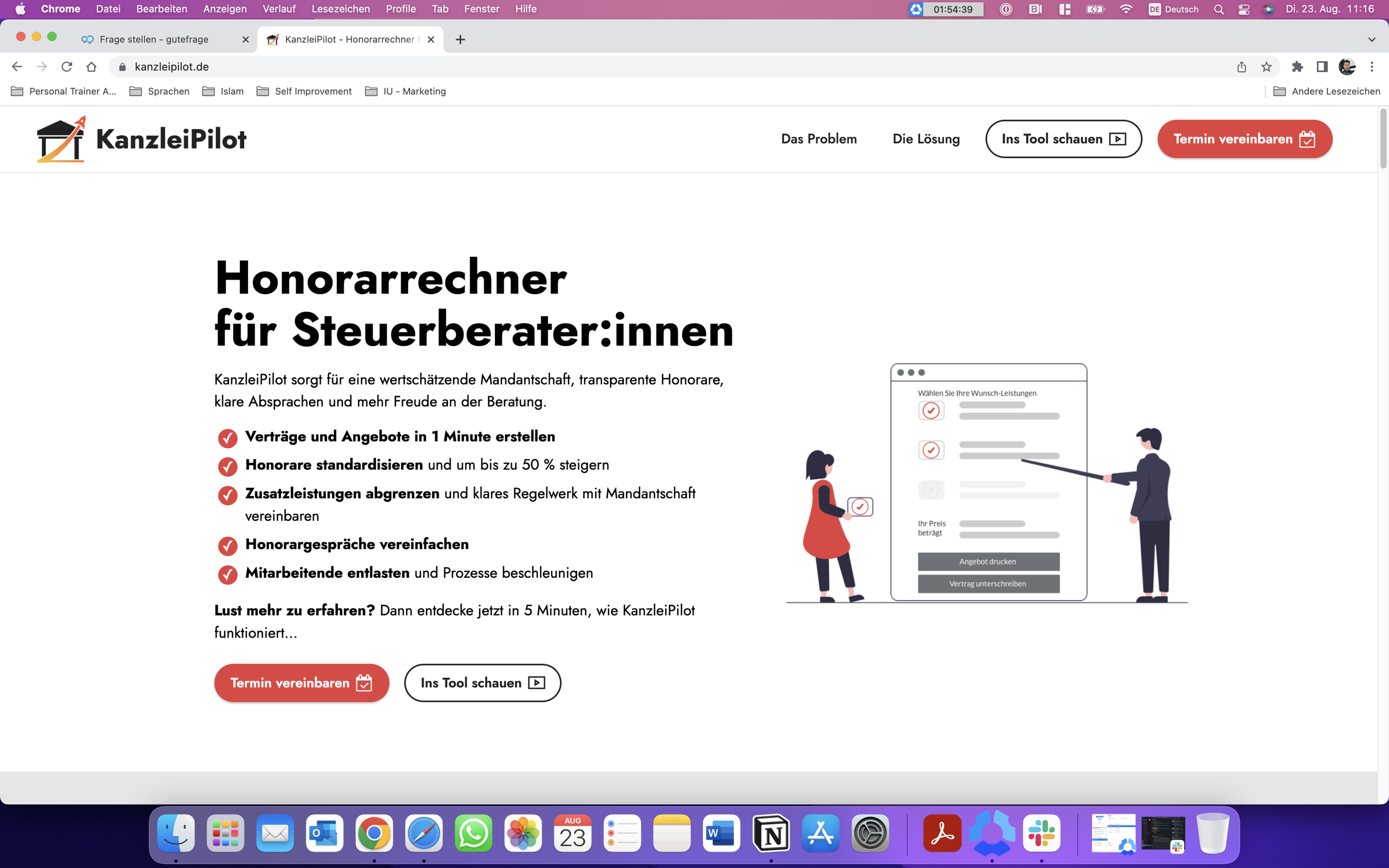Expand the Self Improvement bookmarks folder
1389x868 pixels.
pos(311,91)
